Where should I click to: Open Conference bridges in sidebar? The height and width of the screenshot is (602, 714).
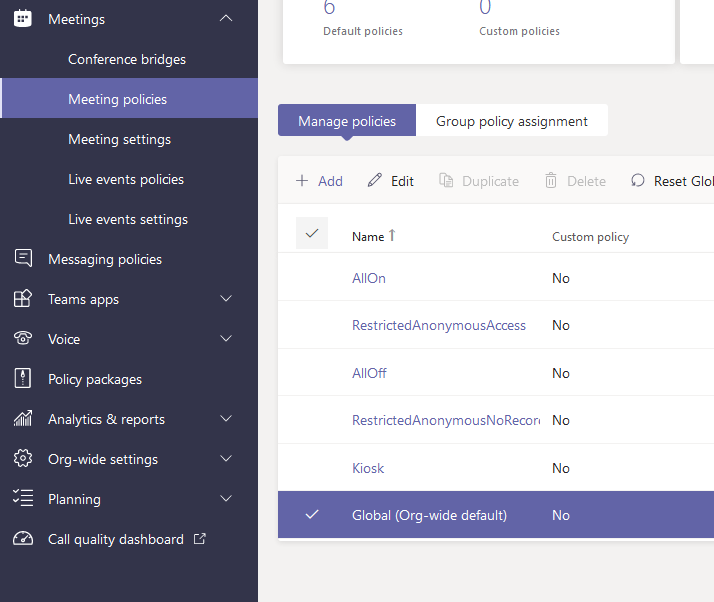(127, 59)
